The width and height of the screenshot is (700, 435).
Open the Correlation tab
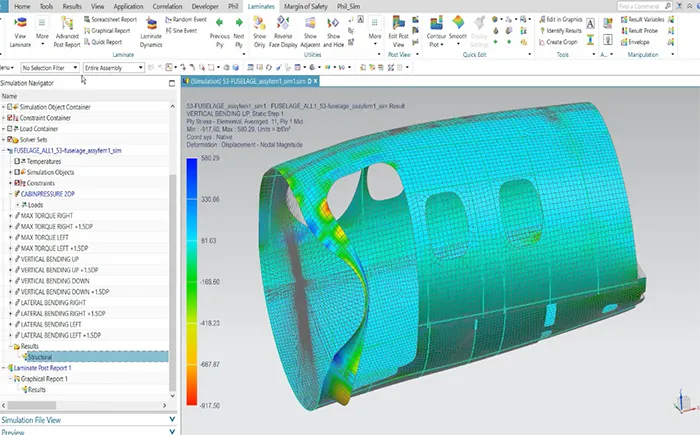168,6
